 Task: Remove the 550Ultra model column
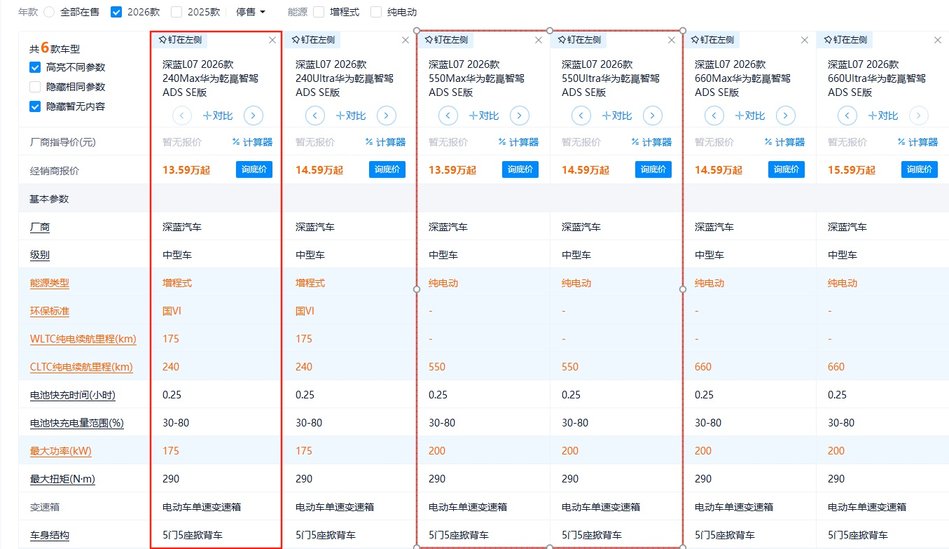pos(672,40)
